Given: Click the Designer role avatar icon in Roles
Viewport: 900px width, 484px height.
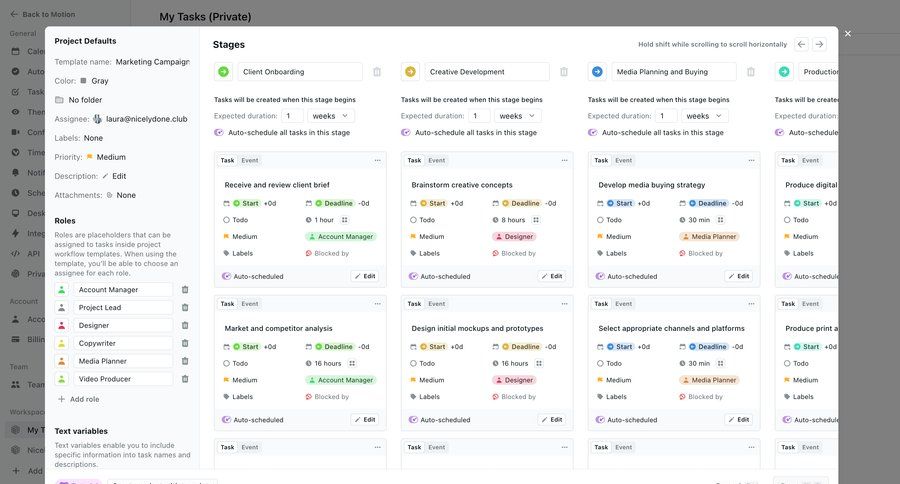Looking at the screenshot, I should (x=61, y=326).
